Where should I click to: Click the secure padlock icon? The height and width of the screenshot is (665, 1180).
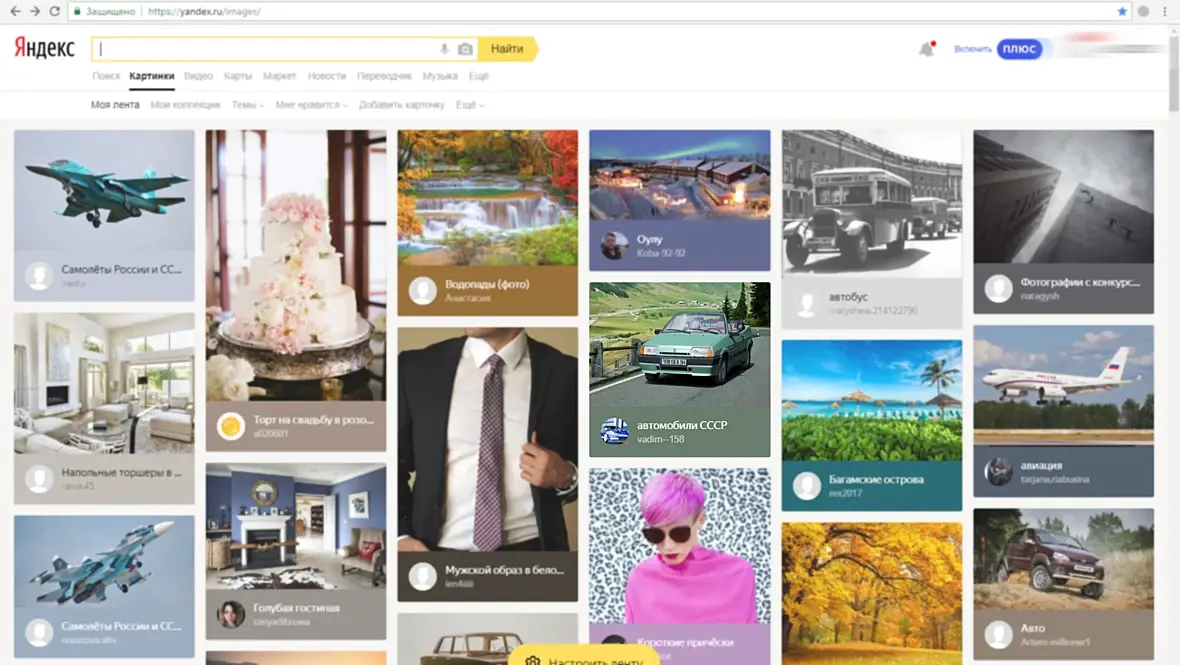[x=77, y=11]
